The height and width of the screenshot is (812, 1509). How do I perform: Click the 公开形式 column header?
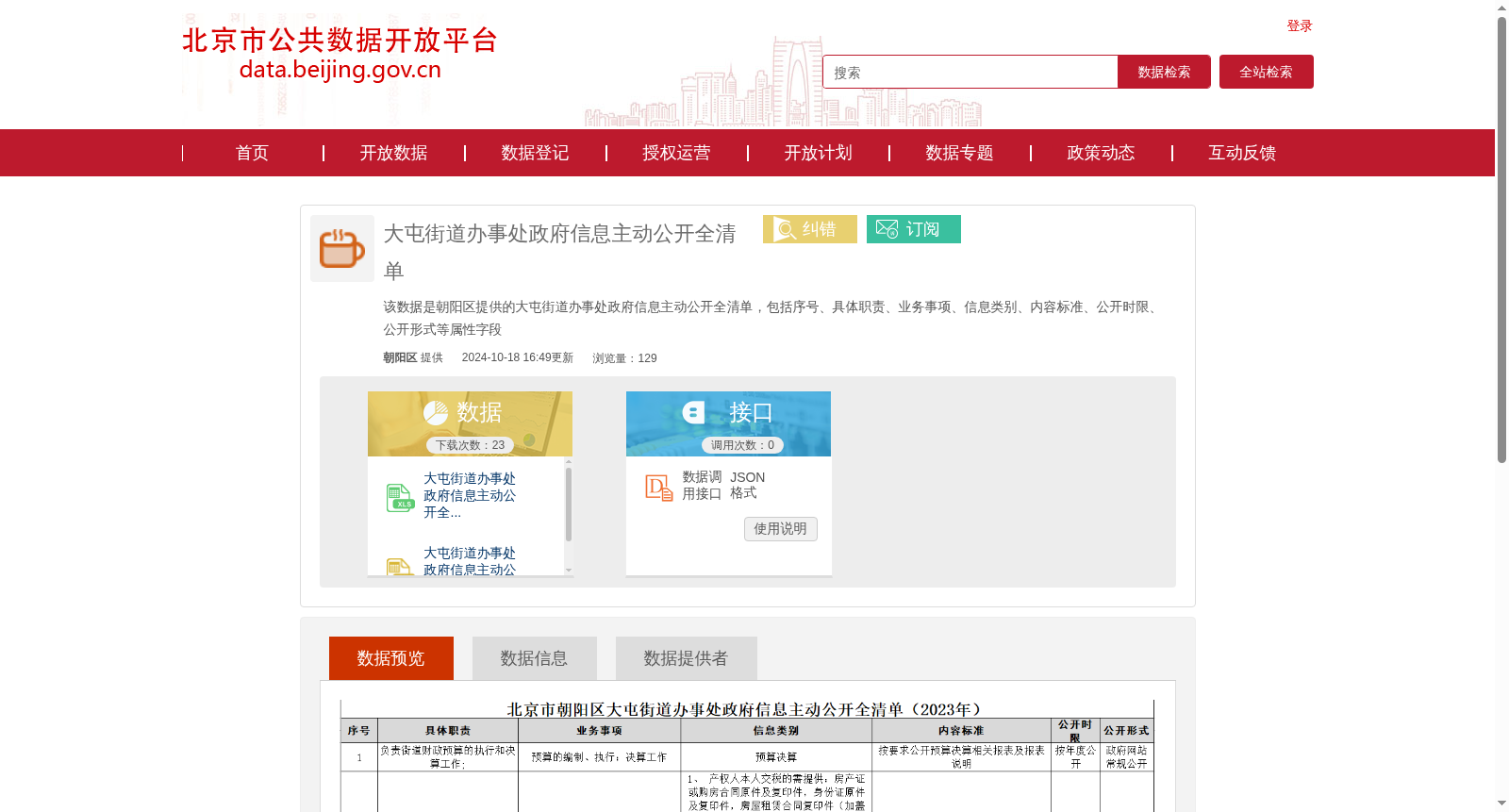1126,731
